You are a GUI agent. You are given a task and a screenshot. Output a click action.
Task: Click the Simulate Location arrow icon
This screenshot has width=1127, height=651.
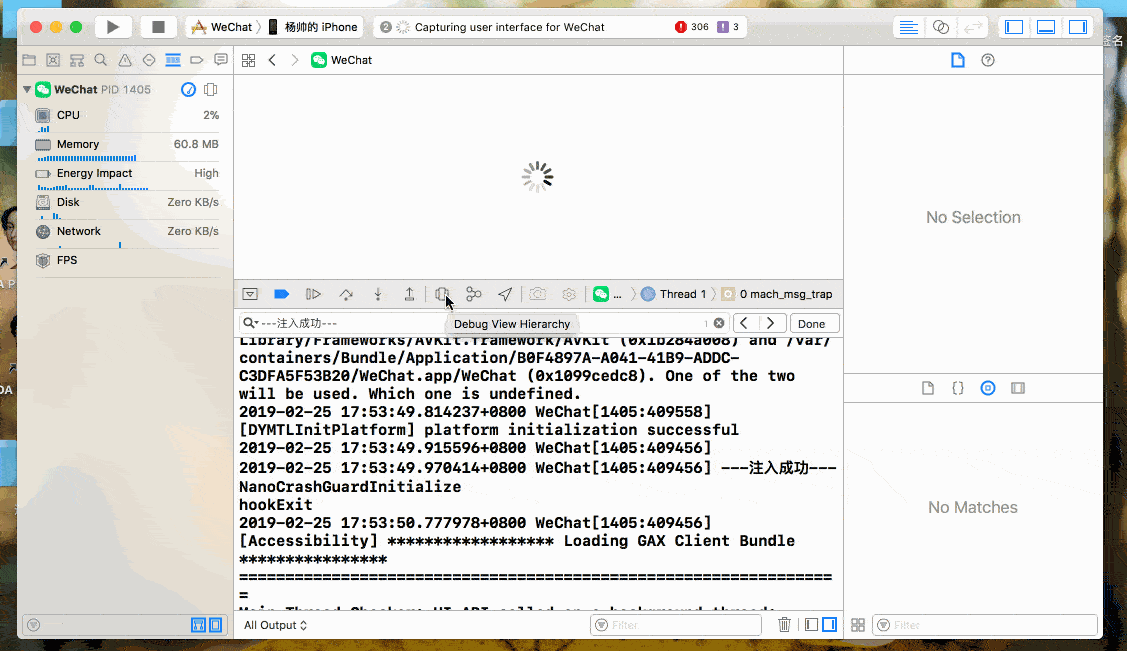(505, 294)
